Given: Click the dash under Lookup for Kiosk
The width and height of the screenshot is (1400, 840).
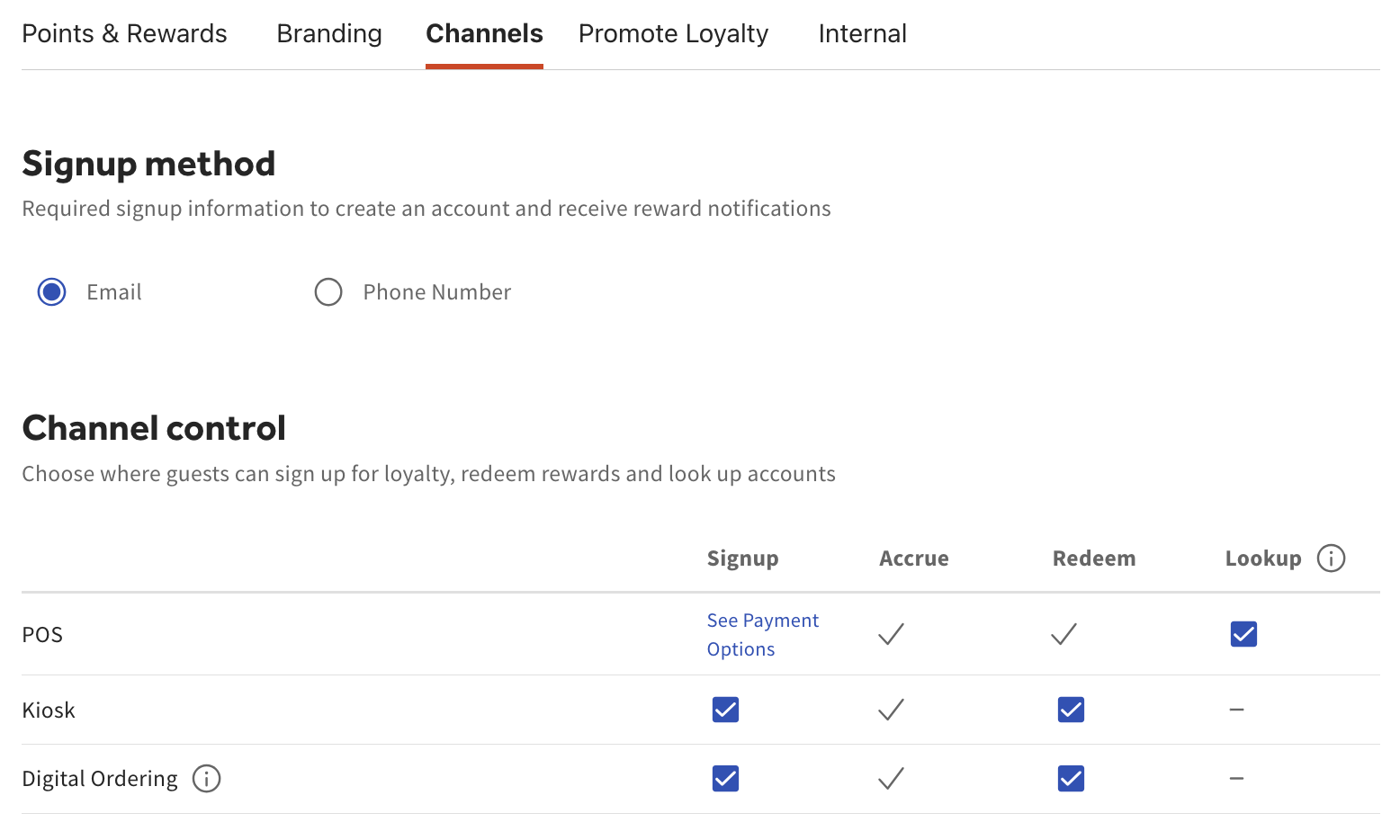Looking at the screenshot, I should [1236, 710].
